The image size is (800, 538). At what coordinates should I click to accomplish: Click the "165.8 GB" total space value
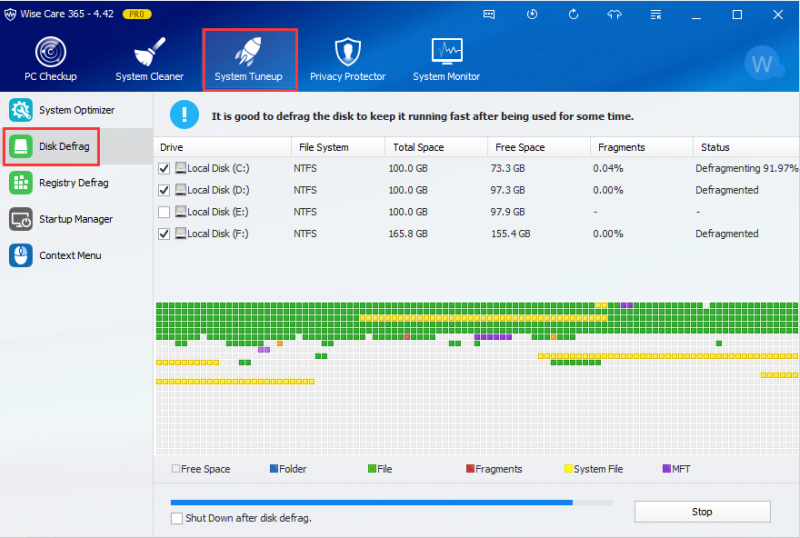pos(408,234)
